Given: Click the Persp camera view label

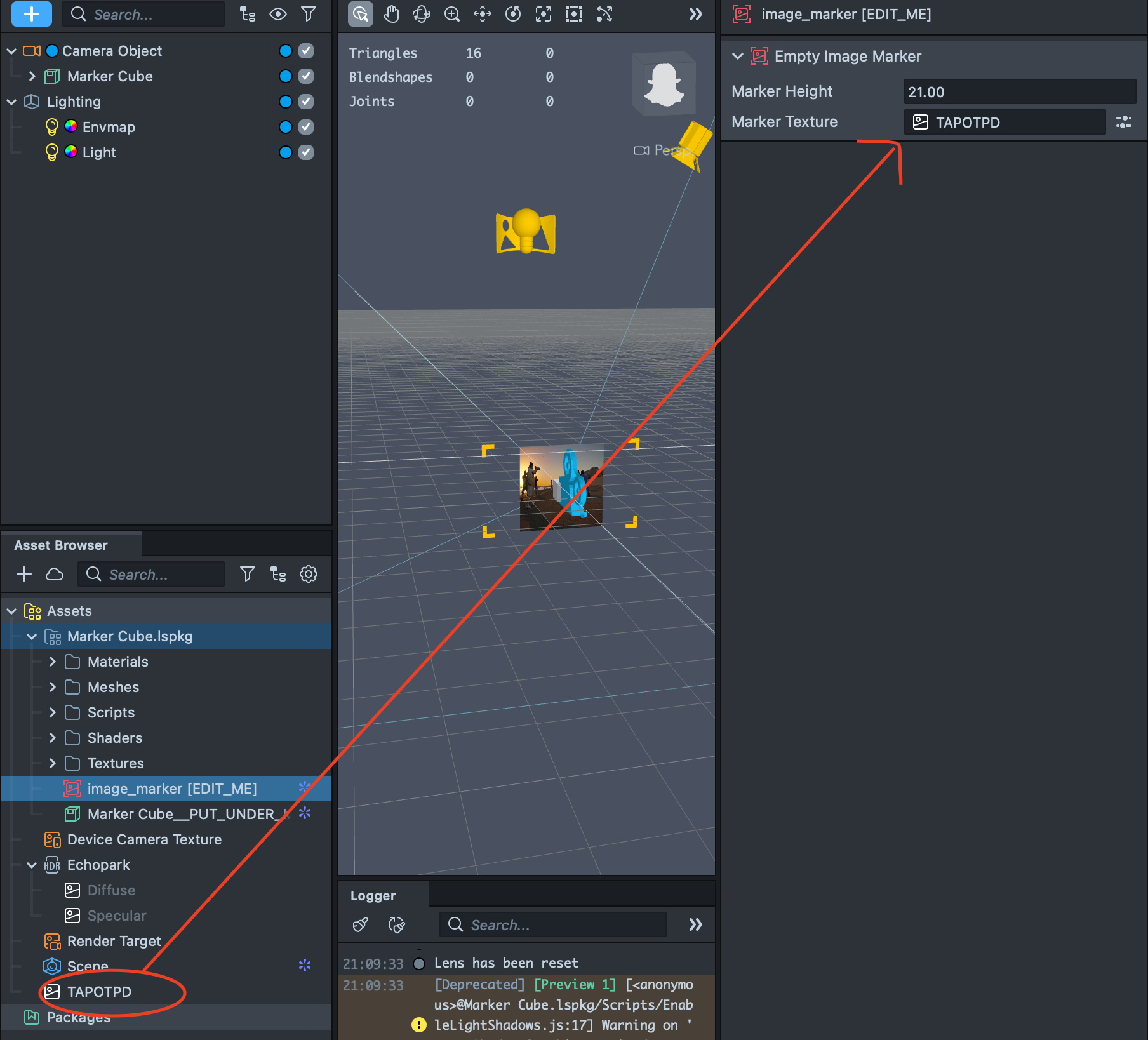Looking at the screenshot, I should point(664,150).
